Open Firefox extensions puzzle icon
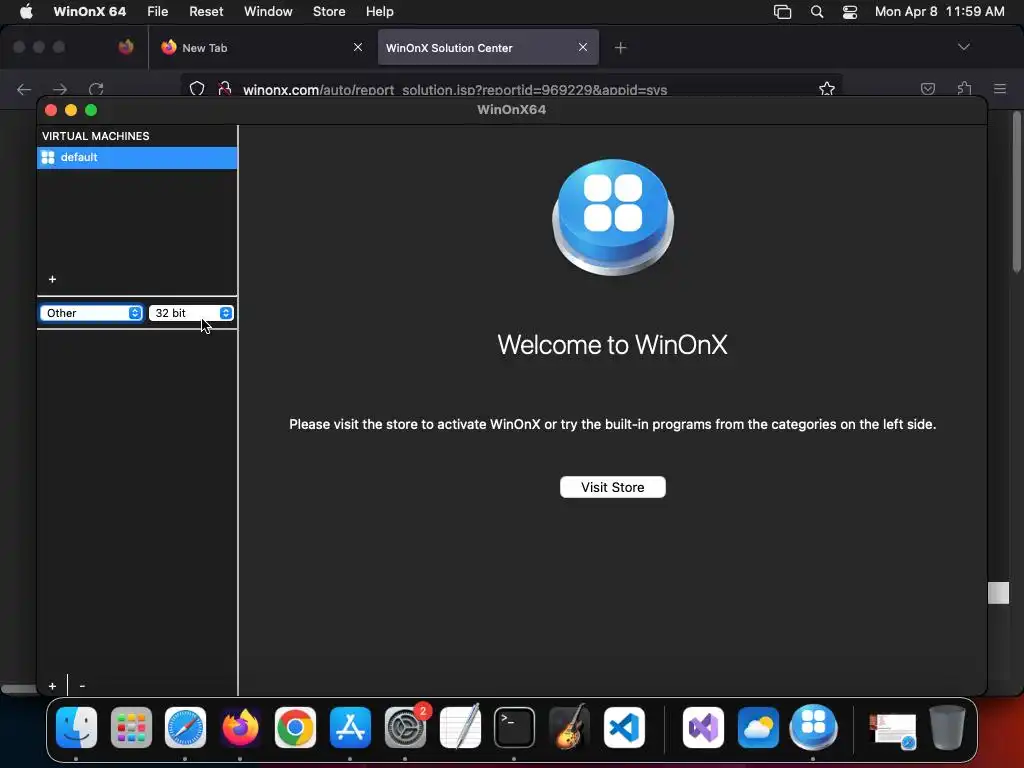Image resolution: width=1024 pixels, height=768 pixels. click(x=964, y=89)
